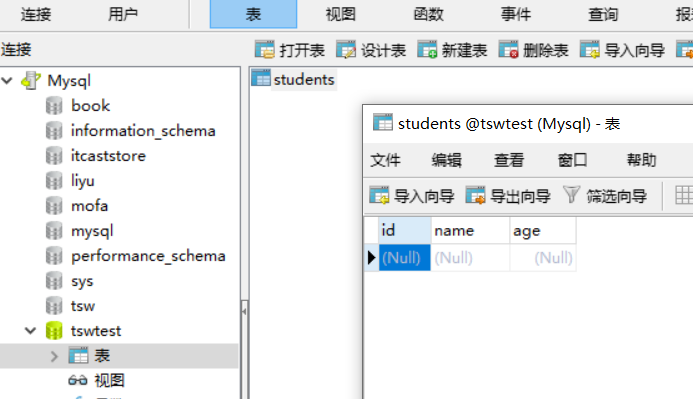Image resolution: width=693 pixels, height=399 pixels.
Task: Click the row indicator arrow
Action: pyautogui.click(x=371, y=258)
